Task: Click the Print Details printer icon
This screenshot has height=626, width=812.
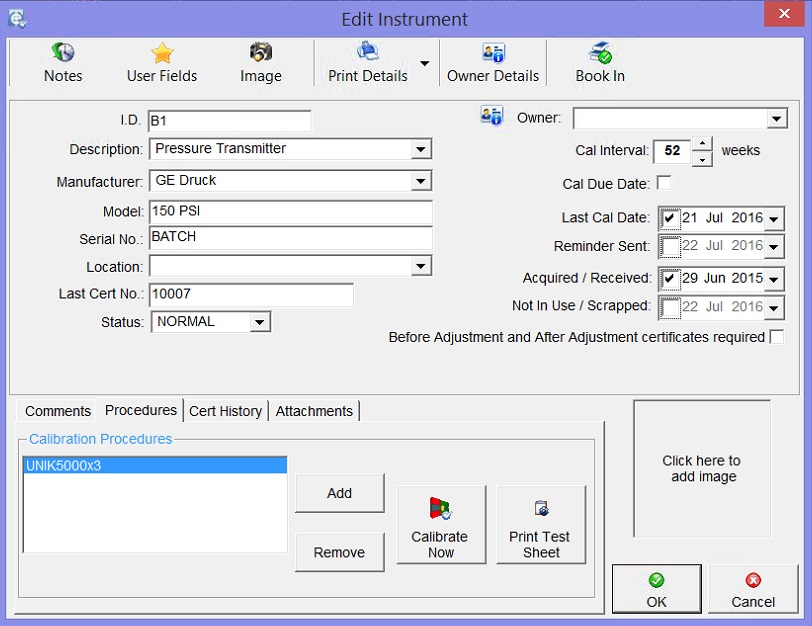Action: 367,53
